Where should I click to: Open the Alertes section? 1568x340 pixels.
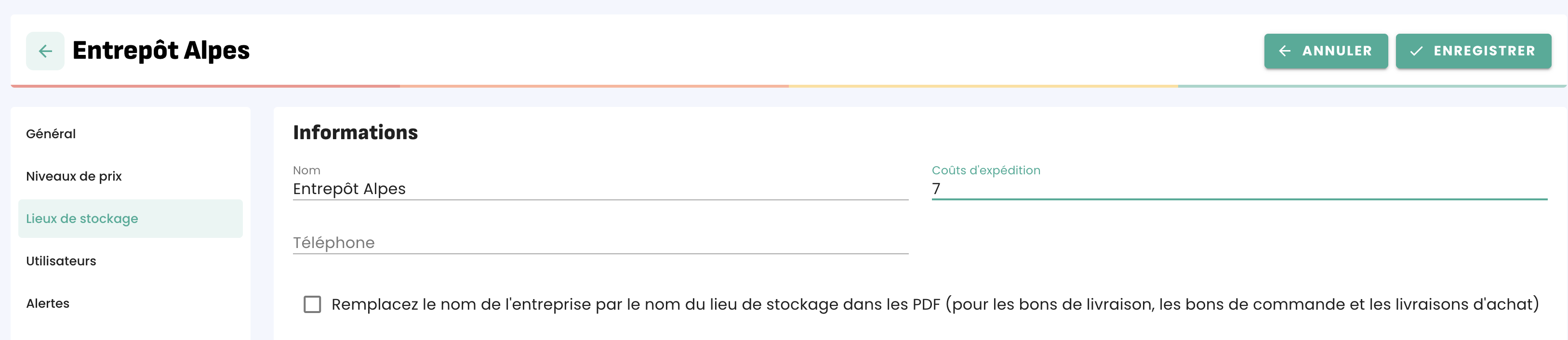[48, 303]
